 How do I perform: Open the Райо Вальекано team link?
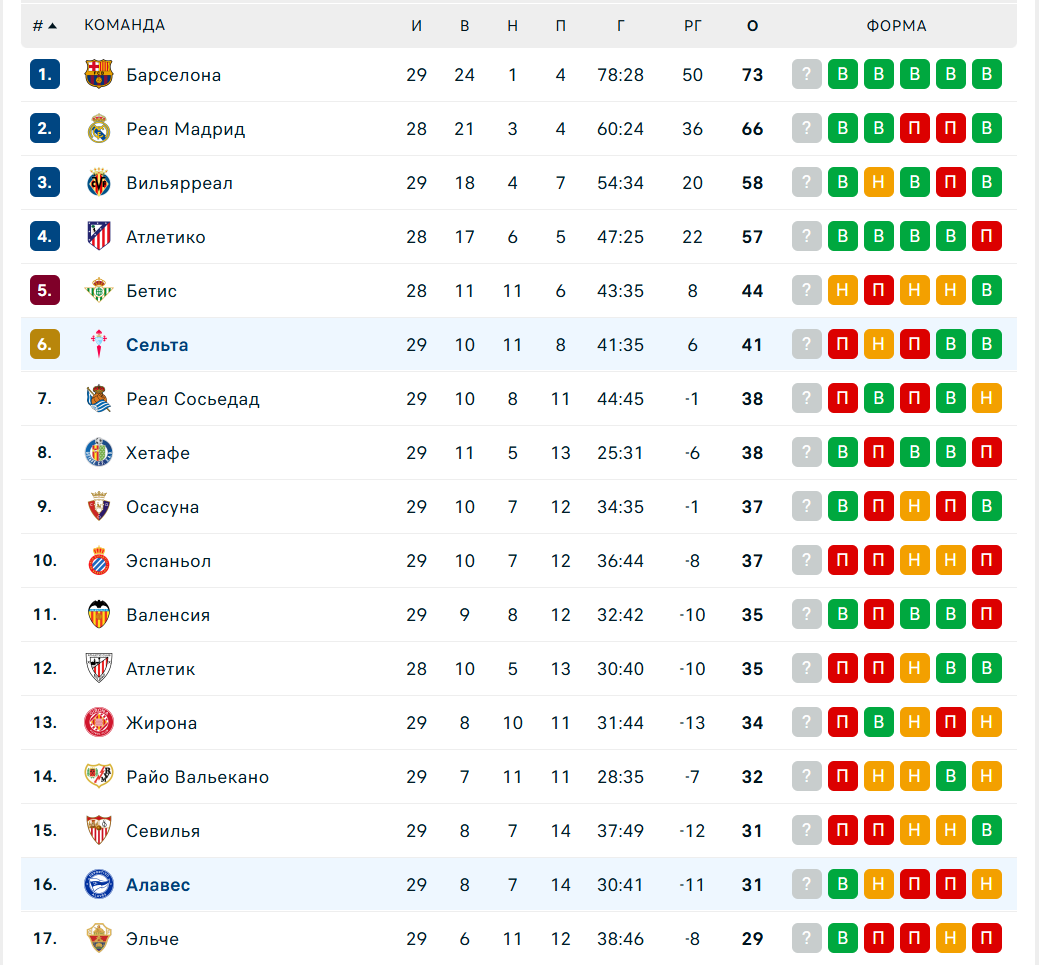tap(197, 777)
